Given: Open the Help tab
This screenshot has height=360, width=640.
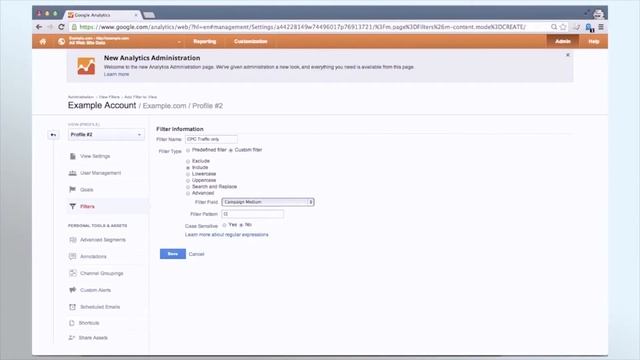Looking at the screenshot, I should (x=594, y=42).
